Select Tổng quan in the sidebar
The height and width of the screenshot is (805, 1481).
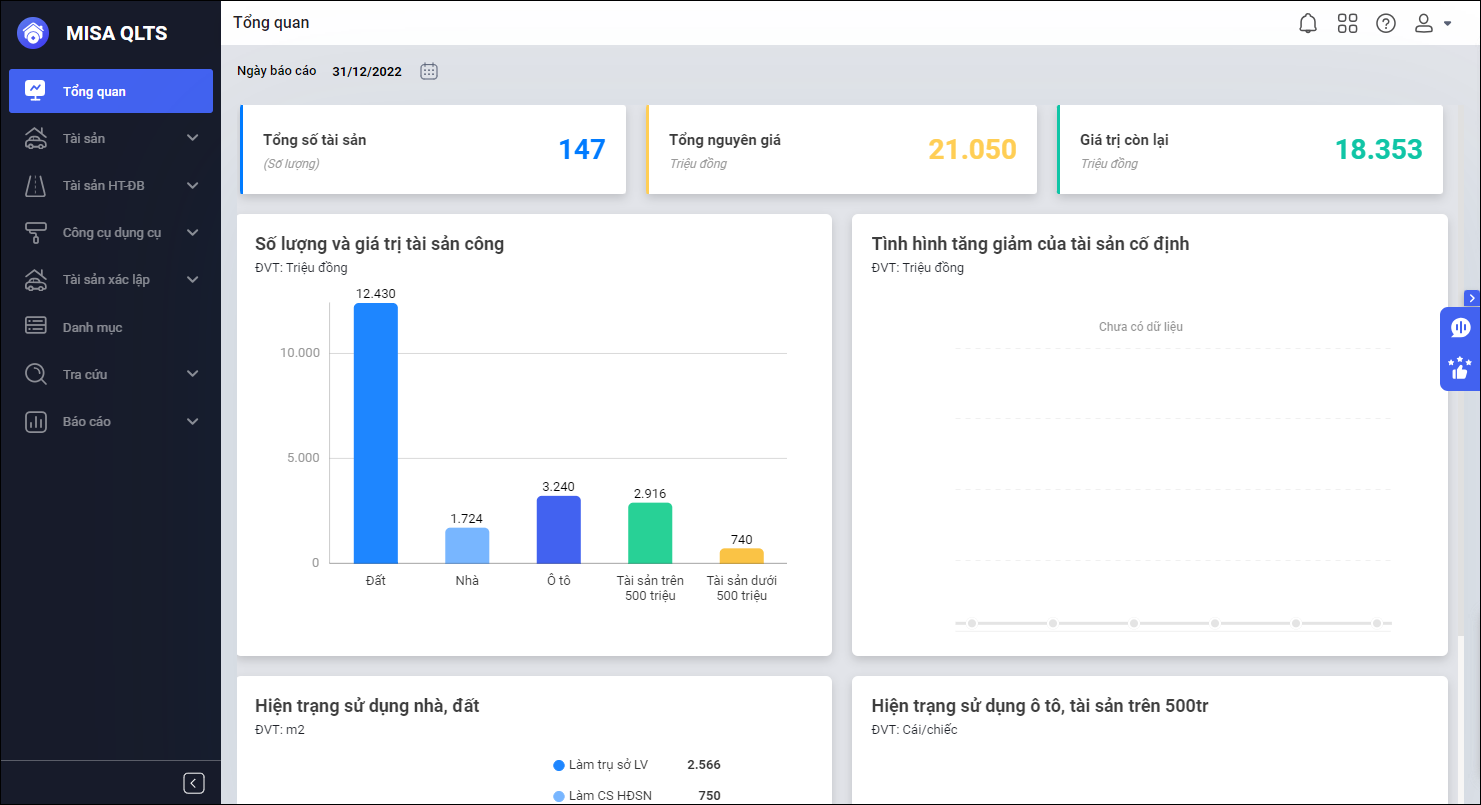[111, 91]
